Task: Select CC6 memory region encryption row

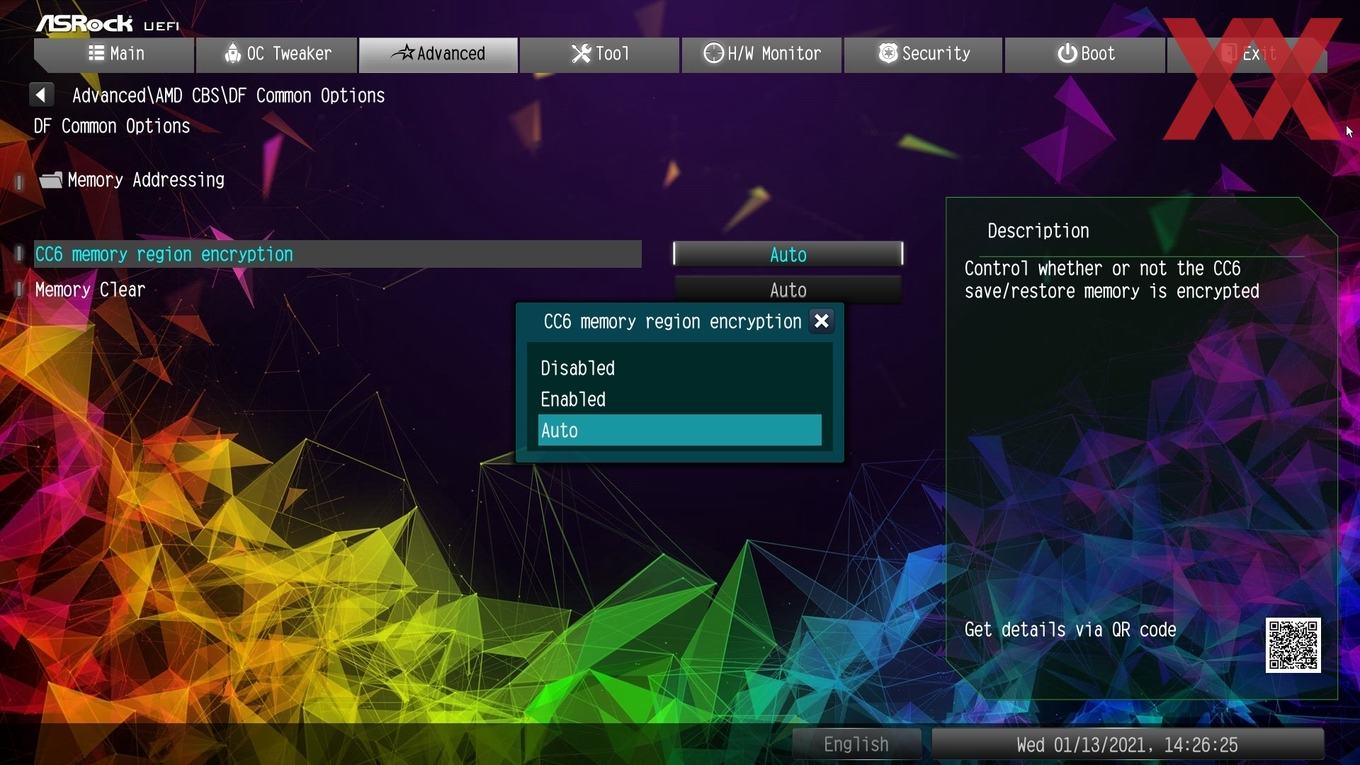Action: [x=338, y=254]
